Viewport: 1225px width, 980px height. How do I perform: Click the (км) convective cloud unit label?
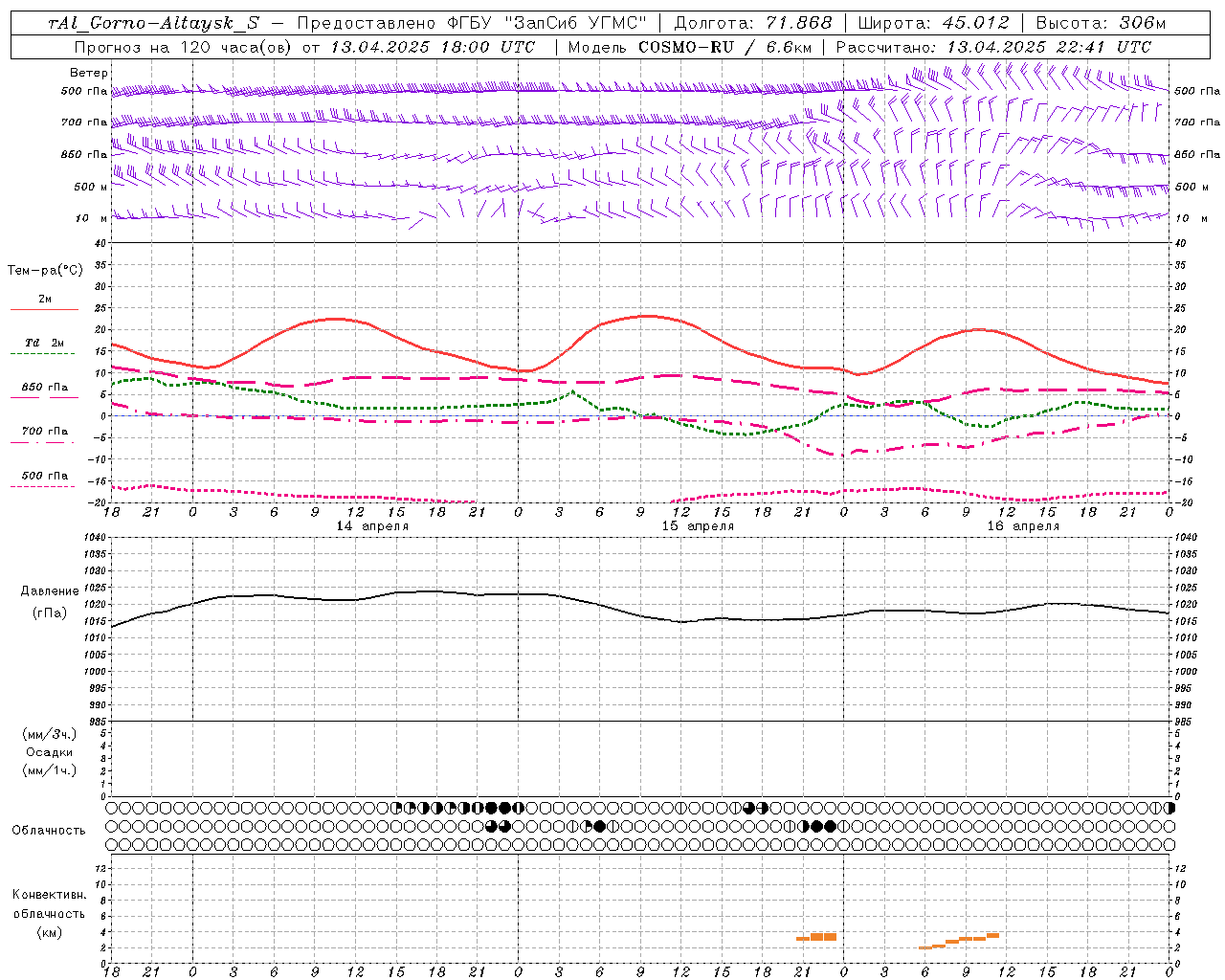click(49, 932)
